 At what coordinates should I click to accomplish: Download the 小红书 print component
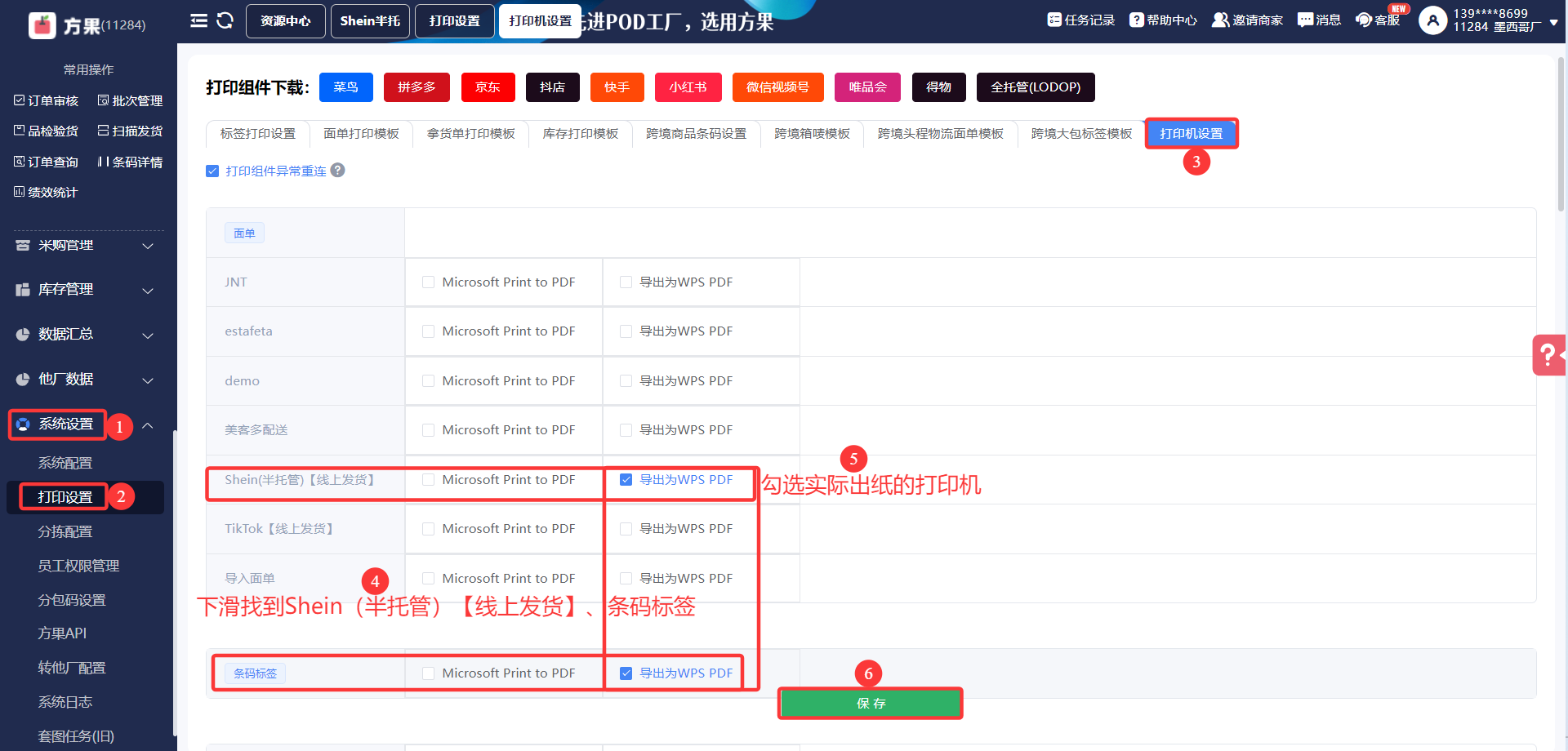[x=688, y=87]
